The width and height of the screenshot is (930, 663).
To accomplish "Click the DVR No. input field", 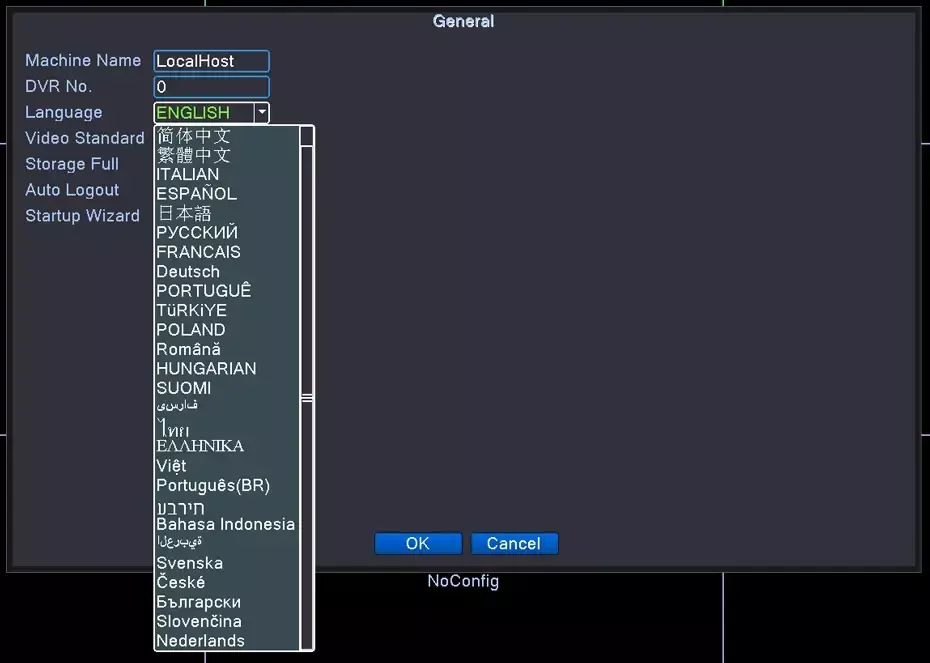I will click(x=211, y=87).
